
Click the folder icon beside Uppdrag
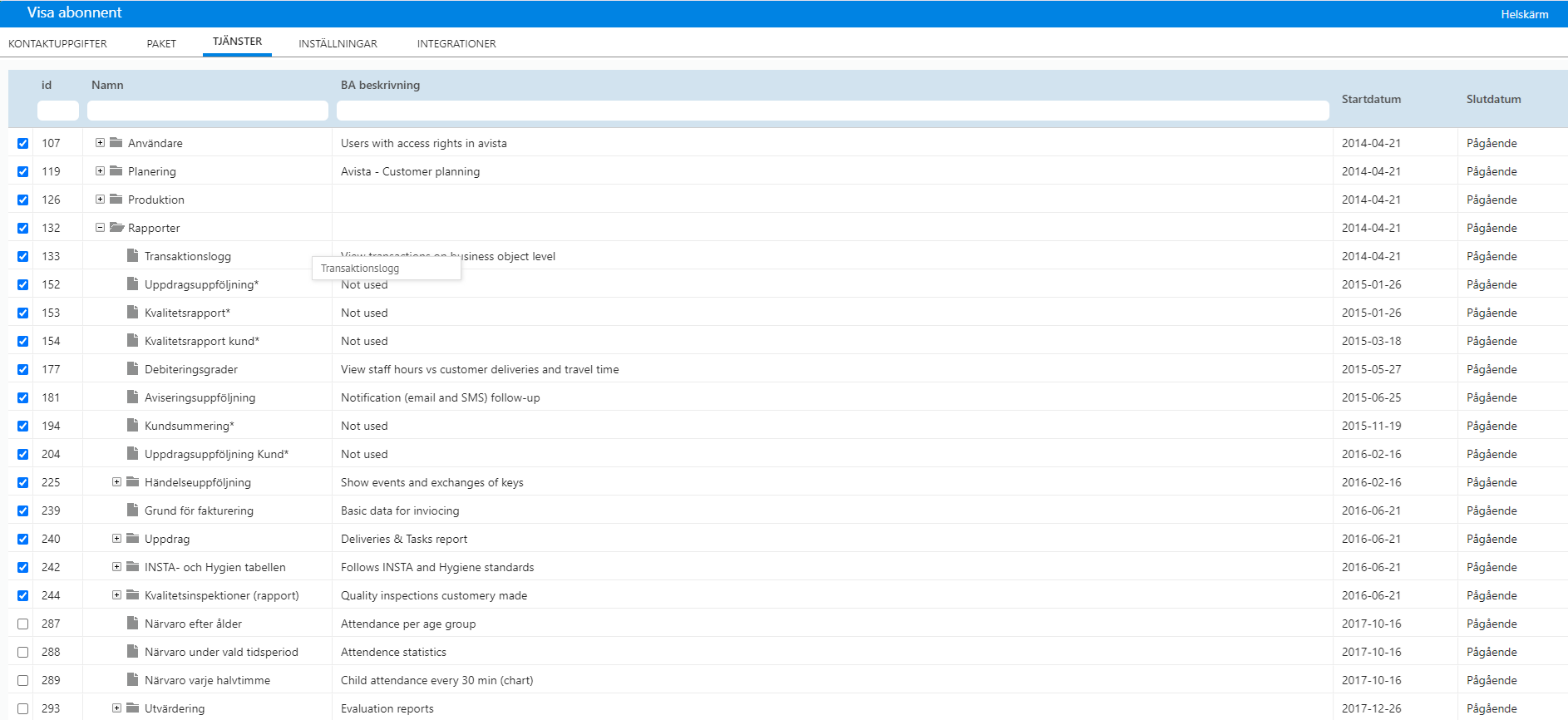click(x=133, y=539)
